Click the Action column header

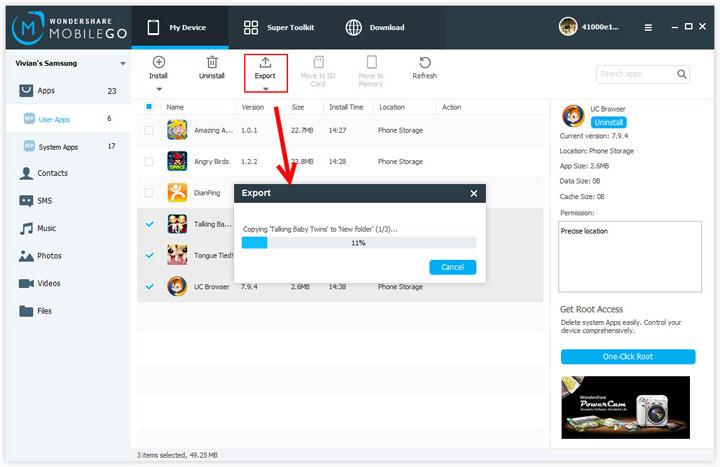pyautogui.click(x=451, y=107)
